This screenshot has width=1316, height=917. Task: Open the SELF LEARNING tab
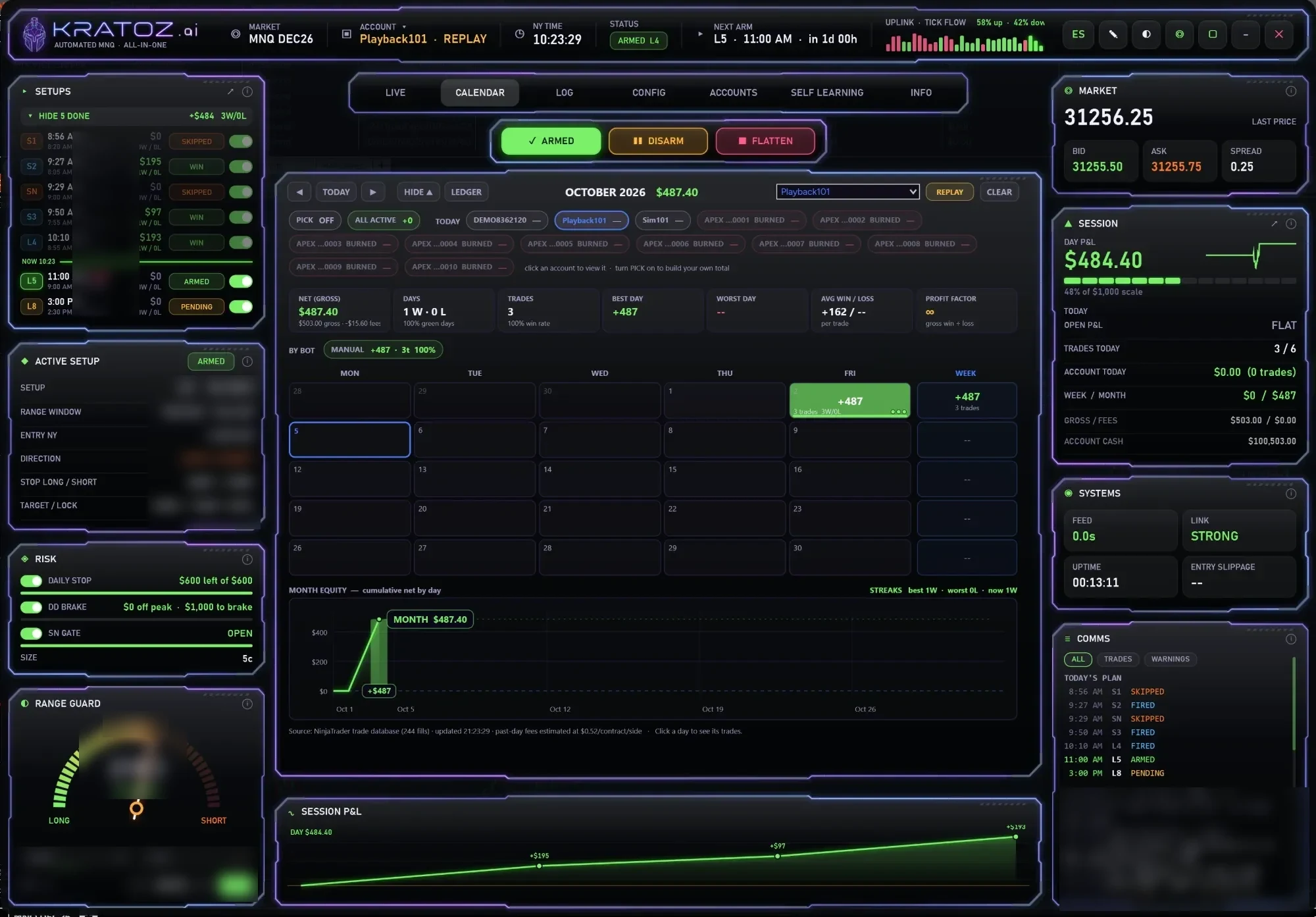(827, 93)
